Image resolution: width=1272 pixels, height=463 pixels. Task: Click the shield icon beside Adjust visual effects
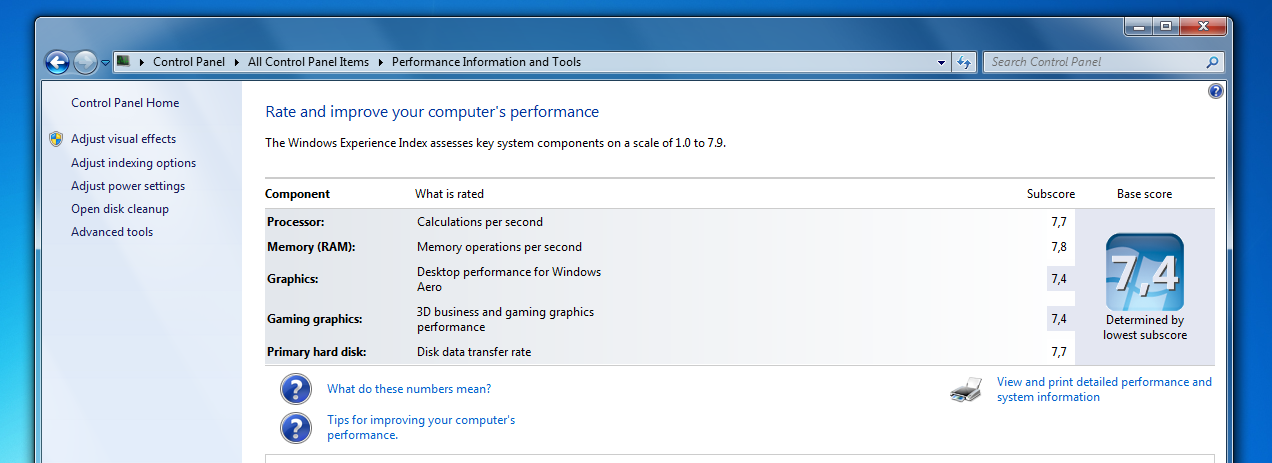(56, 139)
